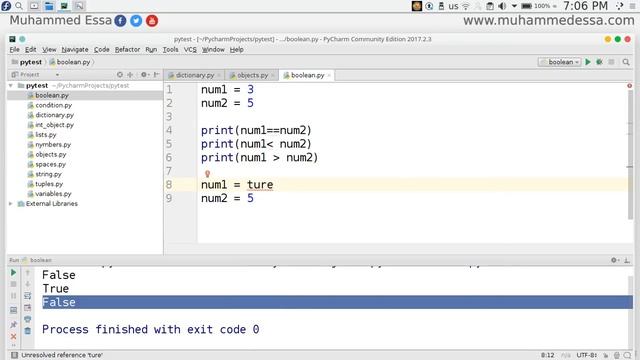This screenshot has width=640, height=360.
Task: Collapse the pytest project tree node
Action: (x=11, y=86)
